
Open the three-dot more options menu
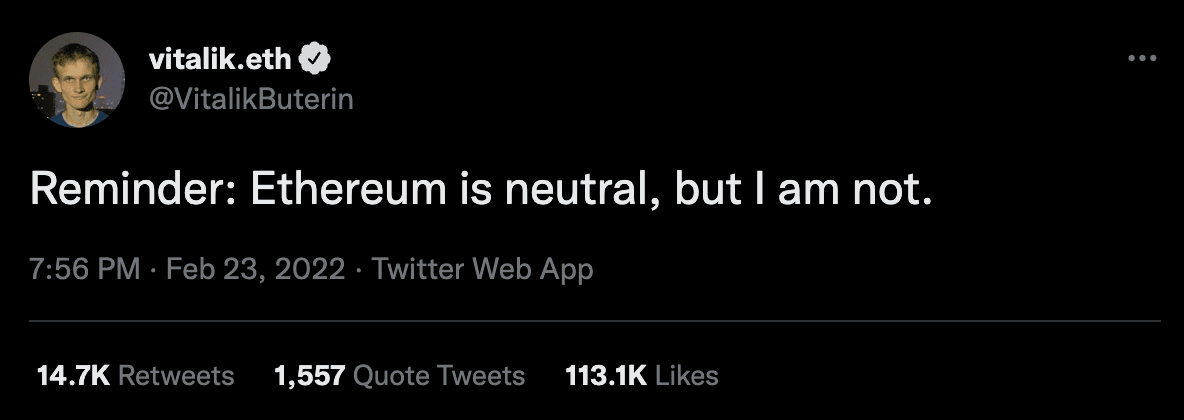tap(1141, 59)
